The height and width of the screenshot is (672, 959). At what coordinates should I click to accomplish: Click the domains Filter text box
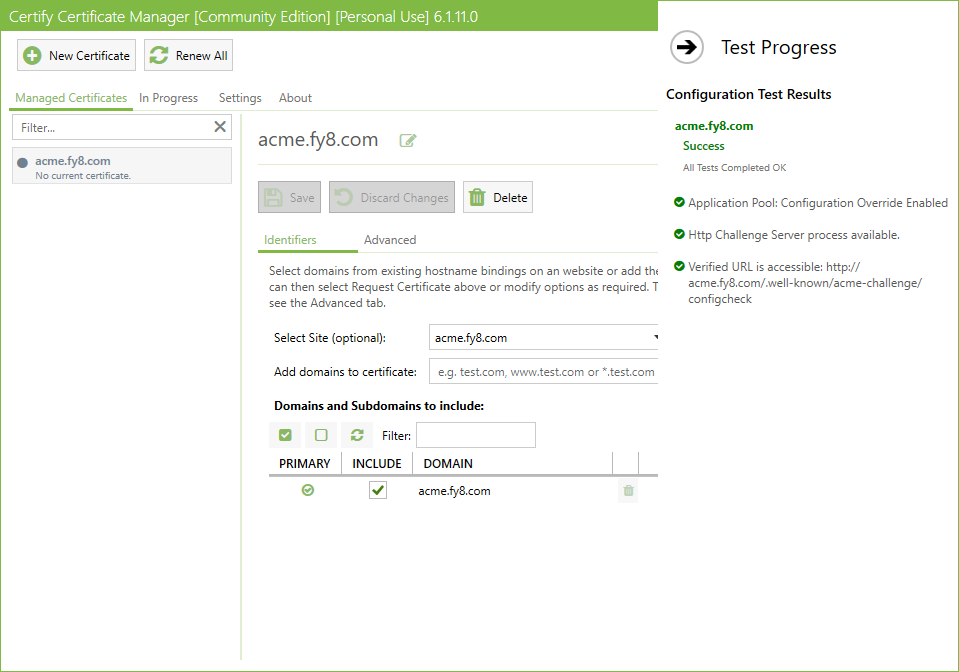click(x=476, y=435)
